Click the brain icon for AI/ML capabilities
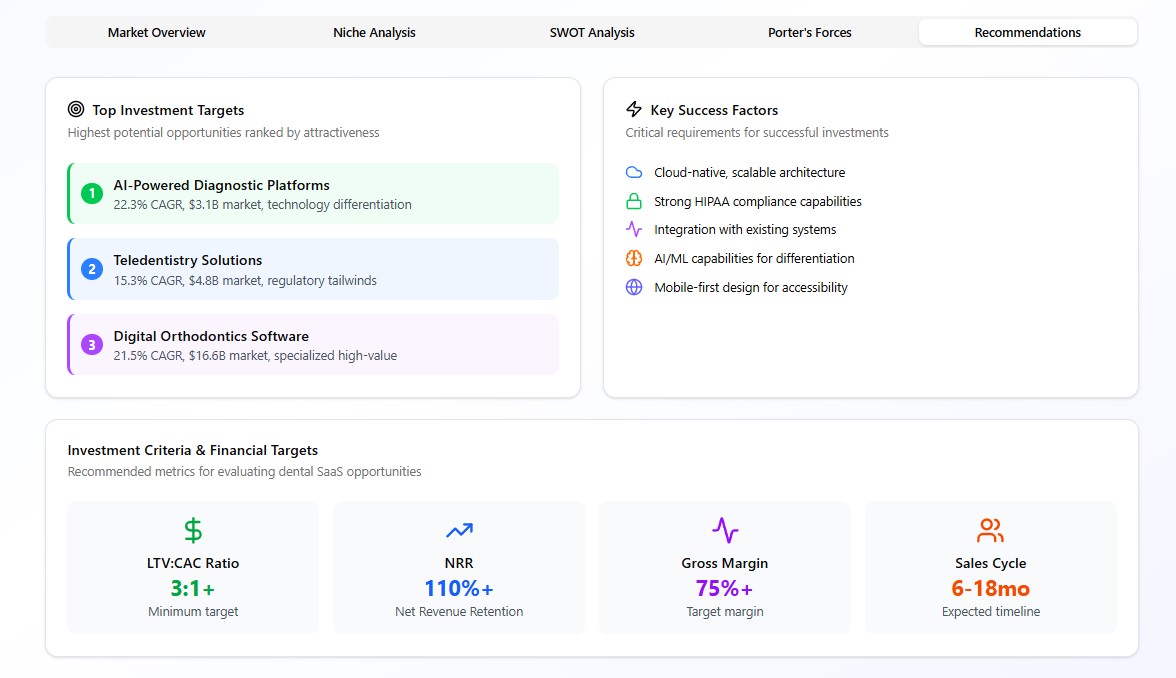The height and width of the screenshot is (678, 1176). 634,258
